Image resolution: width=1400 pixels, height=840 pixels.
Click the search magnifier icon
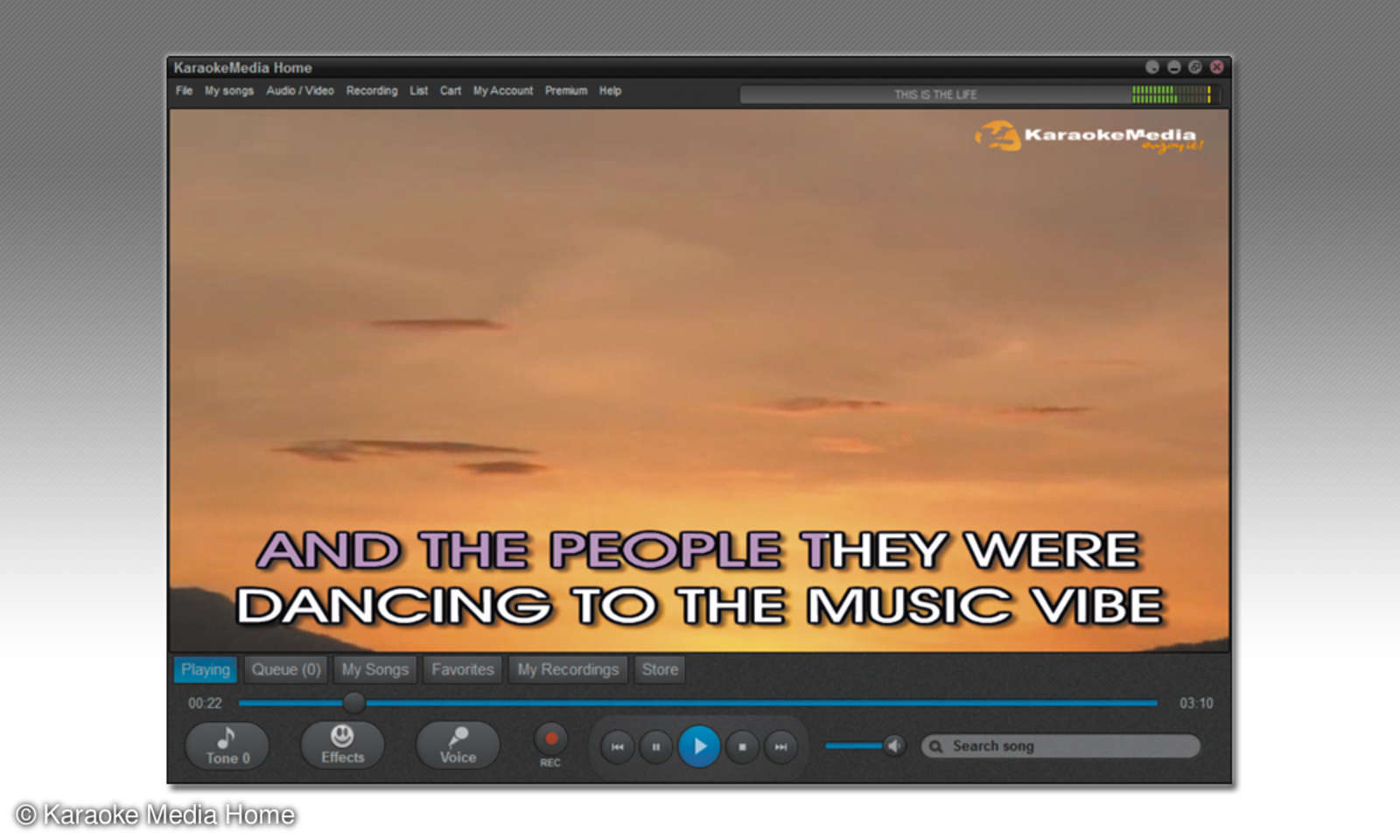coord(935,746)
